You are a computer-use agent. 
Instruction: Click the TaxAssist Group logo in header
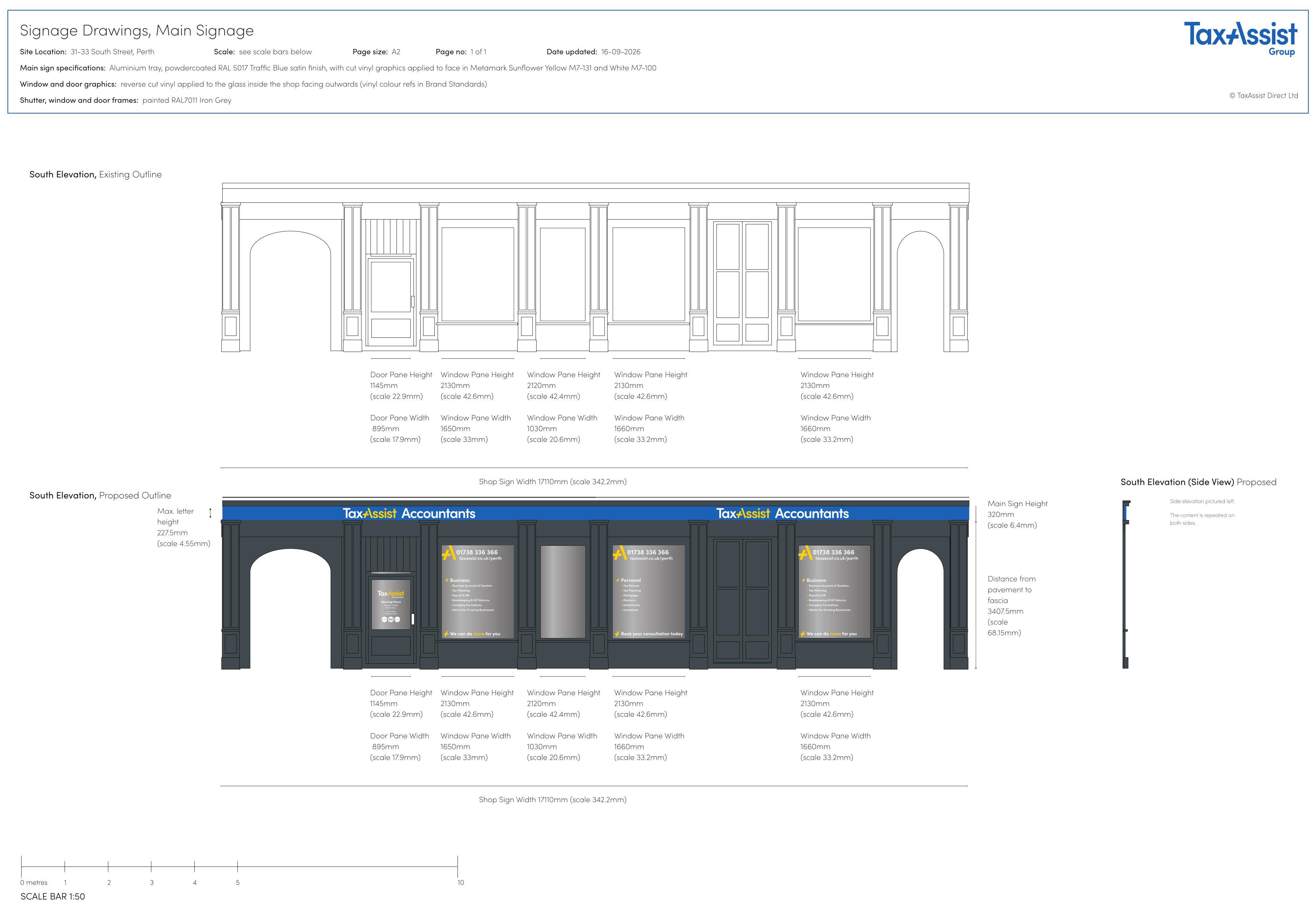1240,39
